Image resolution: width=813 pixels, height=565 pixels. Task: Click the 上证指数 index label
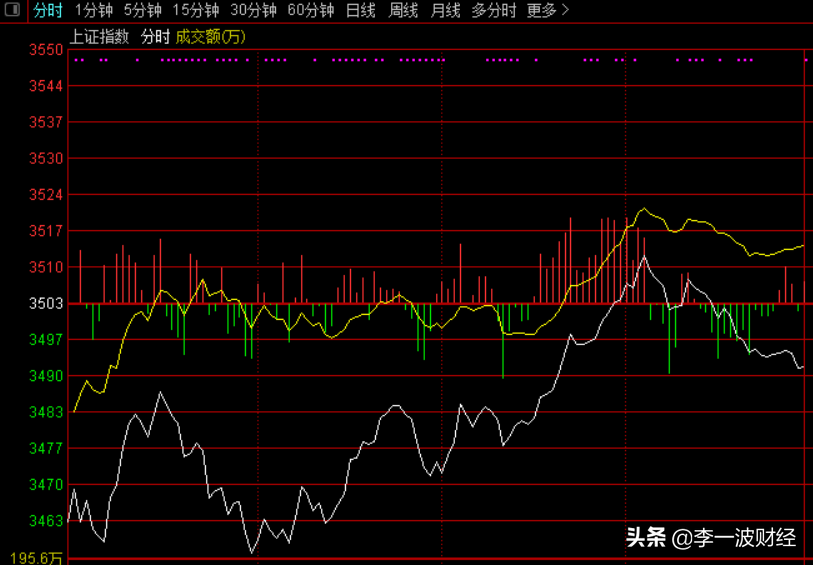pos(99,37)
